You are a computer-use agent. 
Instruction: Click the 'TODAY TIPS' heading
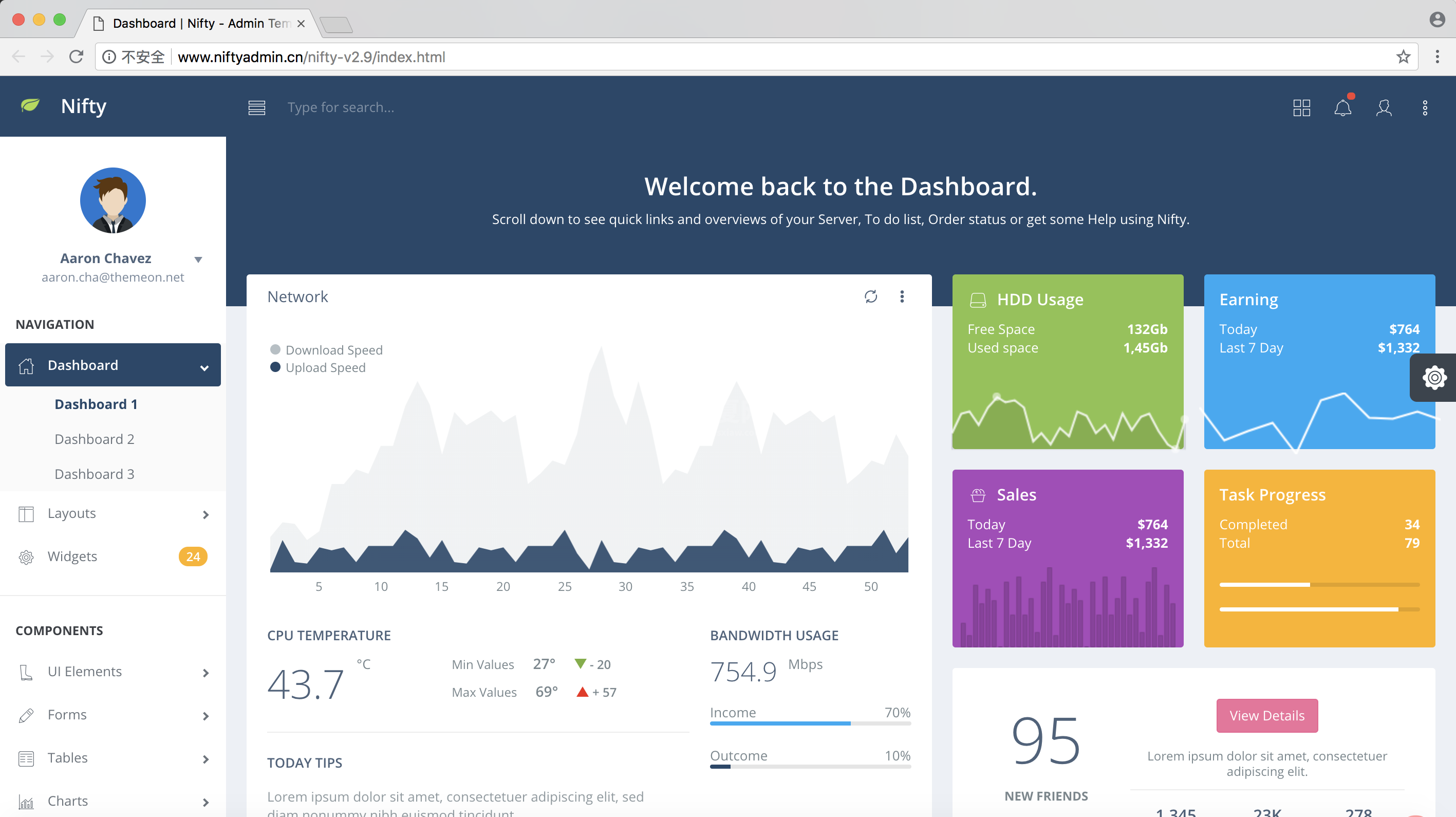point(305,763)
